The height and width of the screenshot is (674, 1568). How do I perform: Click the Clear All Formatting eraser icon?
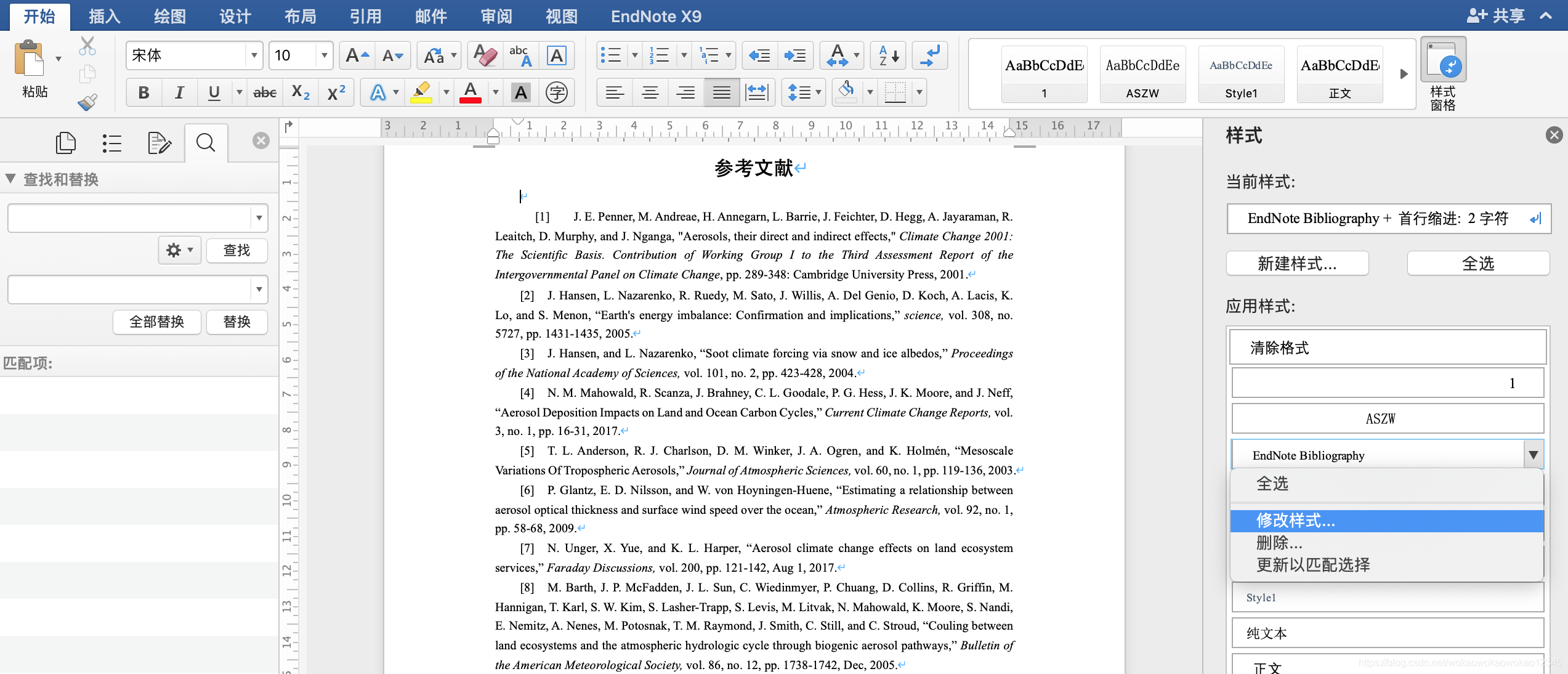pyautogui.click(x=485, y=56)
